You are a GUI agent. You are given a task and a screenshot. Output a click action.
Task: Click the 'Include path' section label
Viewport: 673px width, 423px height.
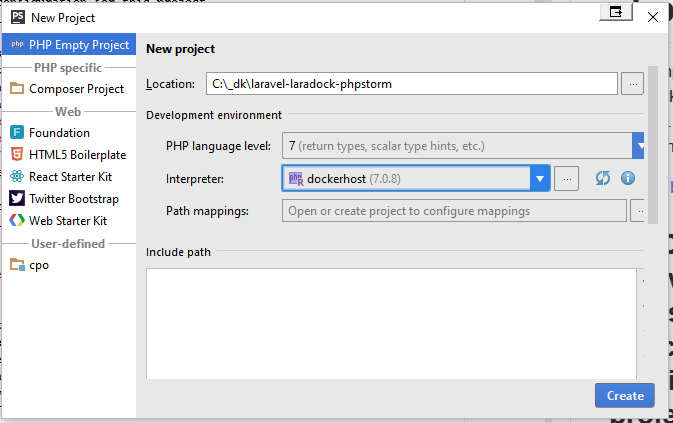pyautogui.click(x=178, y=252)
